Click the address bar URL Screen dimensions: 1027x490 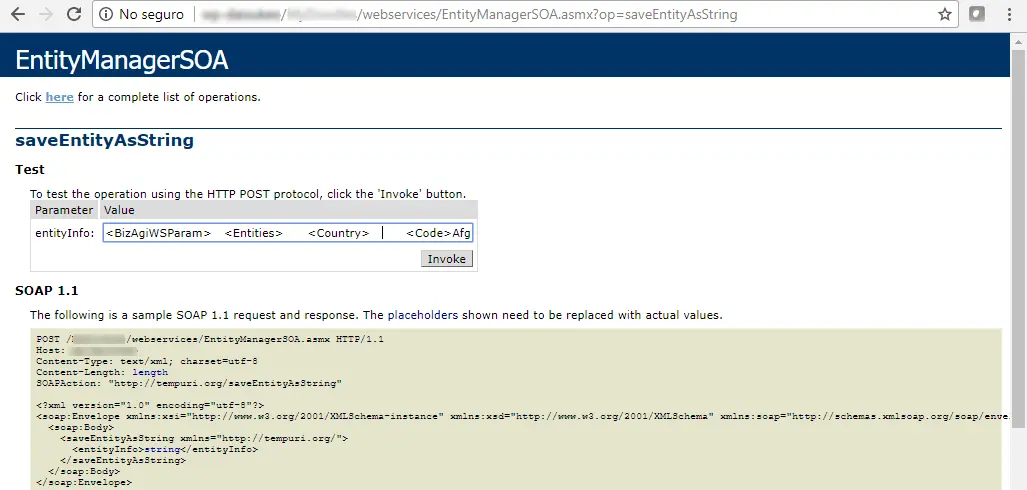click(470, 14)
